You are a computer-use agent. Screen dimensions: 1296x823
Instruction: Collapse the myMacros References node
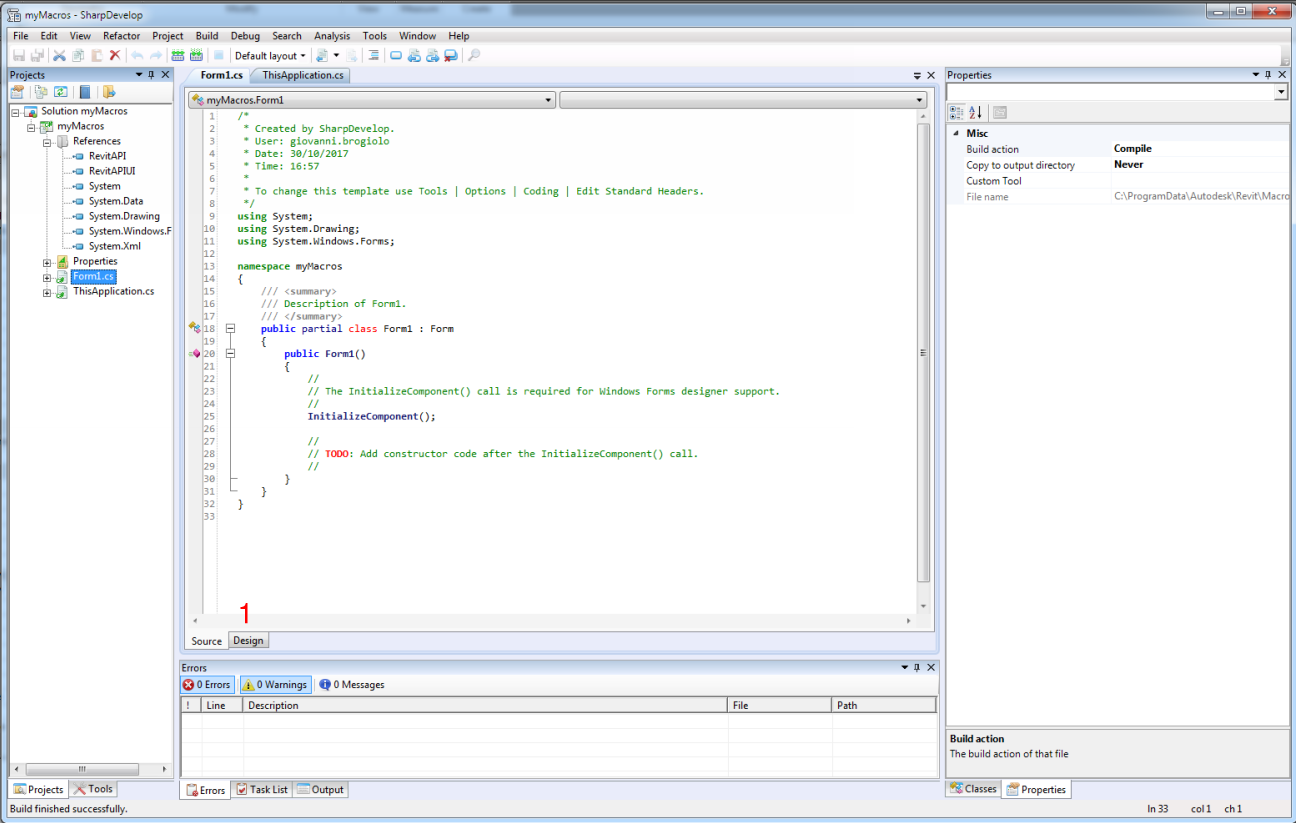click(46, 141)
